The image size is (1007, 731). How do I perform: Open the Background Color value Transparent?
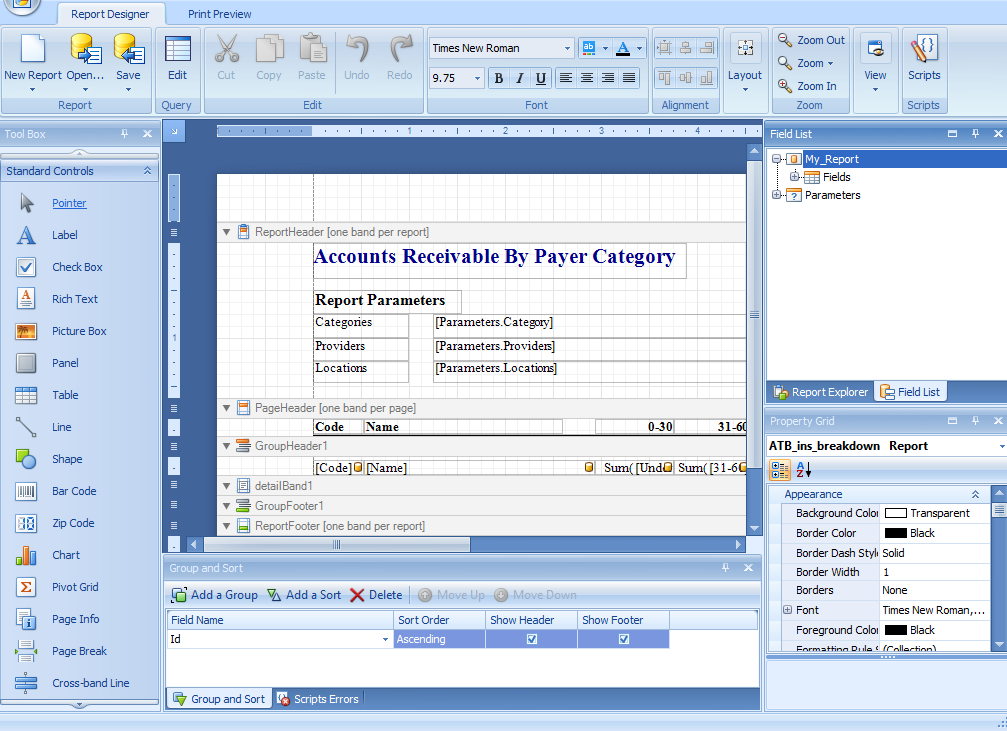click(934, 513)
